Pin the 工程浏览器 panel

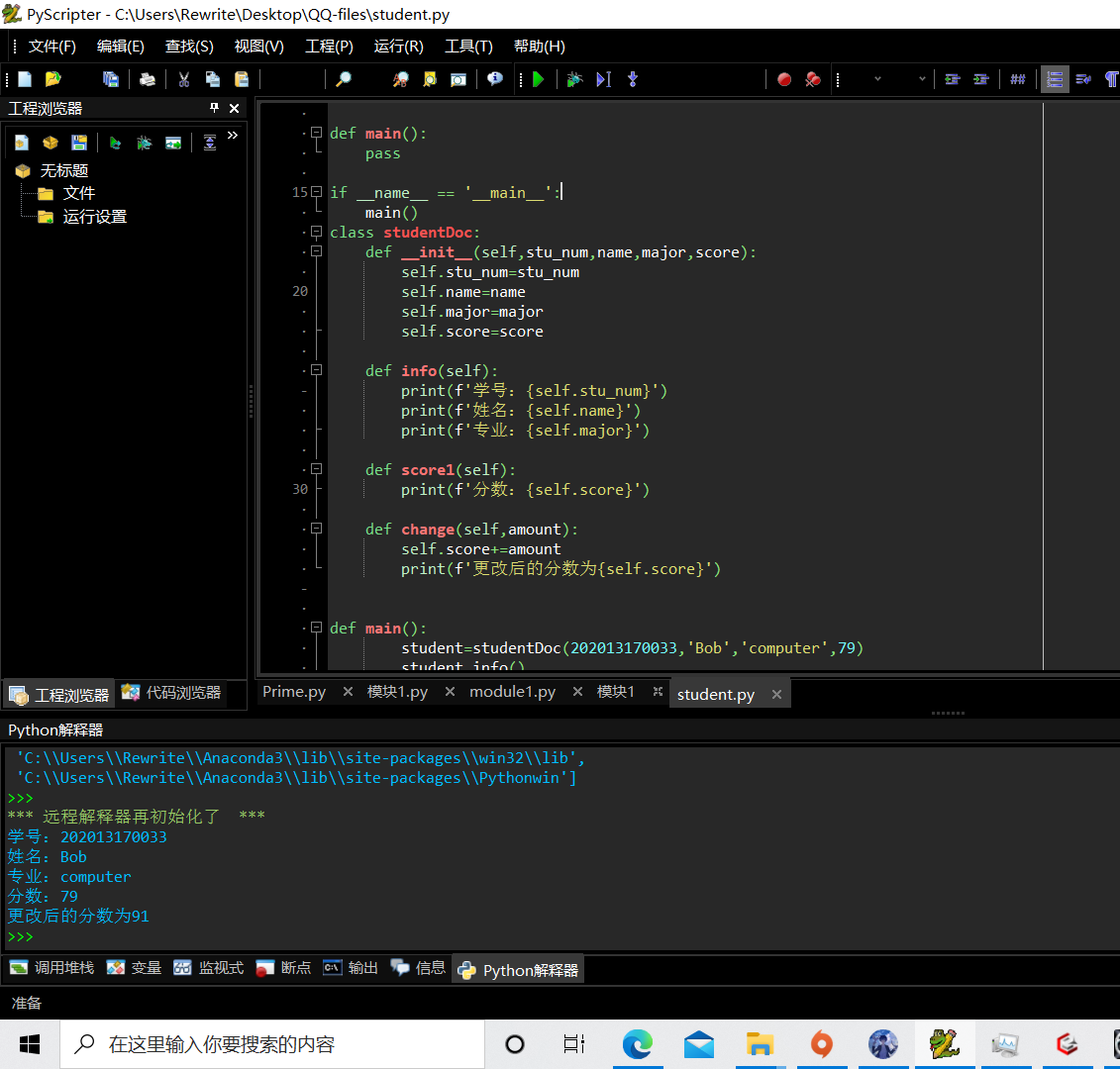coord(214,108)
